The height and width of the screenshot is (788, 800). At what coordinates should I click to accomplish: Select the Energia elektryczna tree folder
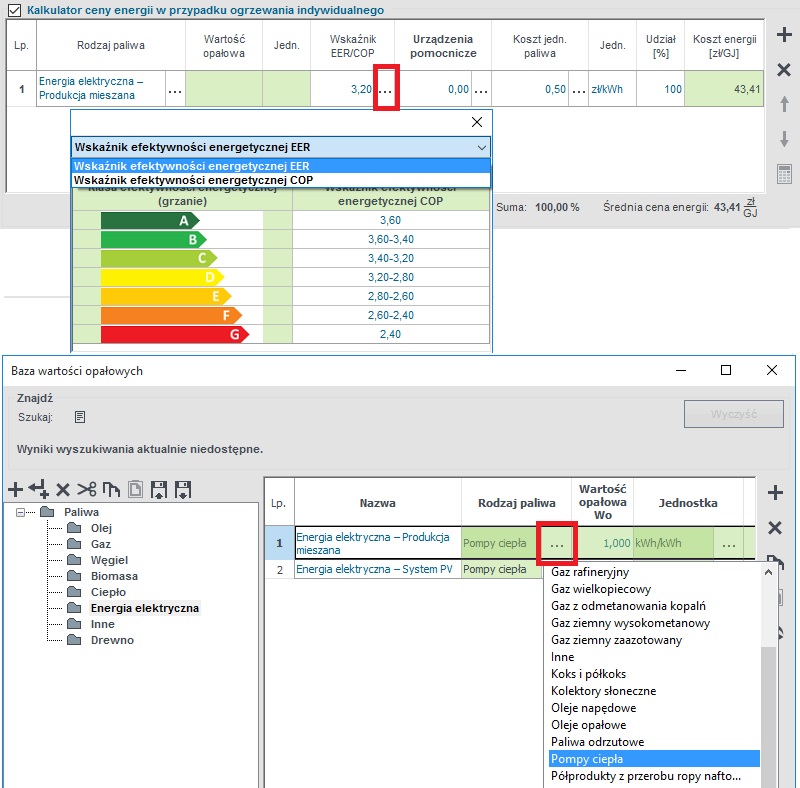coord(133,608)
